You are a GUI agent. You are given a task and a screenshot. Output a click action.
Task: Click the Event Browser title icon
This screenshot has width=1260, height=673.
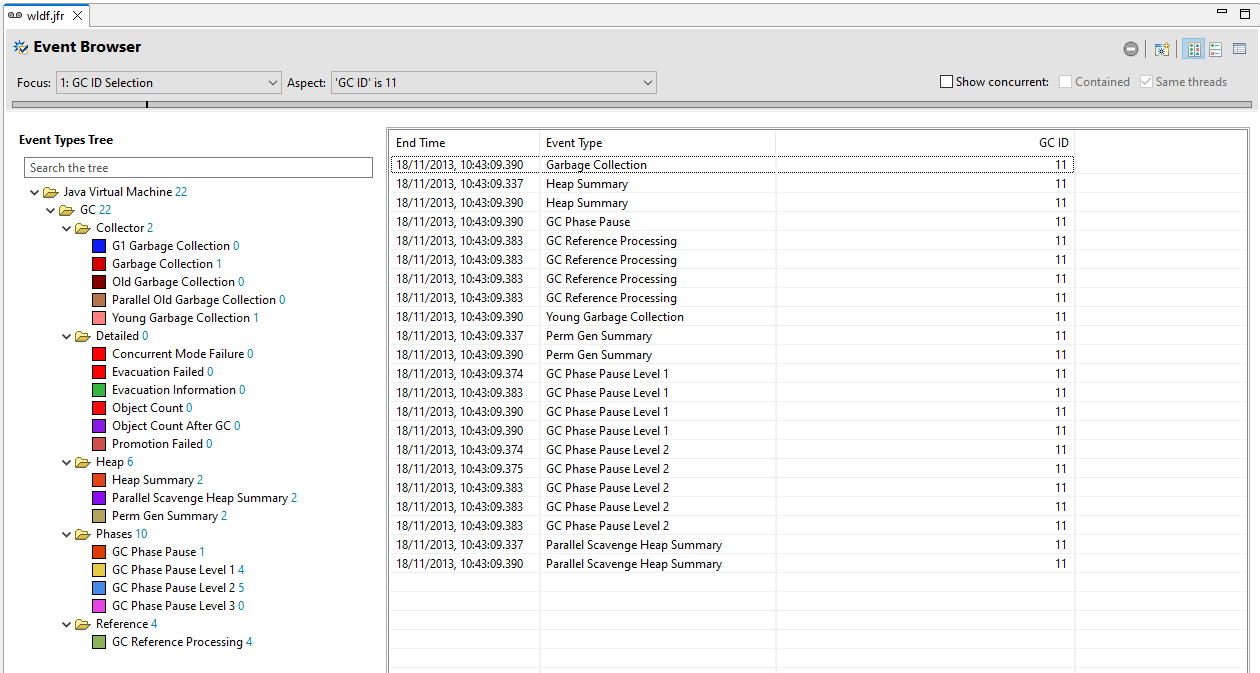(x=21, y=47)
